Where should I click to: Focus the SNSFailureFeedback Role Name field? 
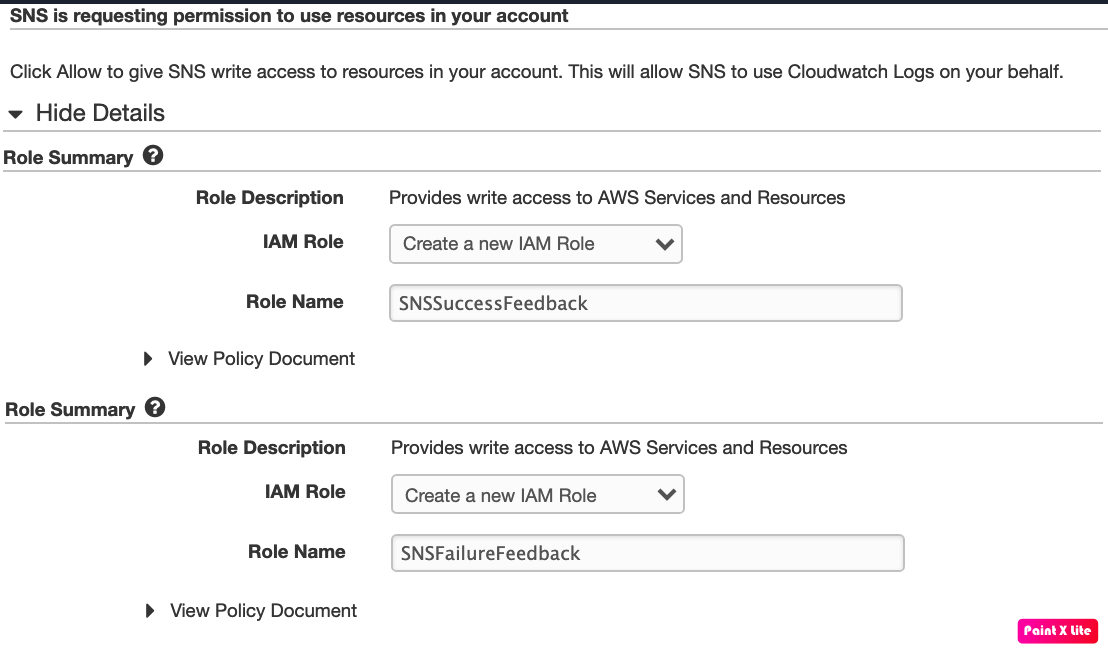pyautogui.click(x=647, y=553)
